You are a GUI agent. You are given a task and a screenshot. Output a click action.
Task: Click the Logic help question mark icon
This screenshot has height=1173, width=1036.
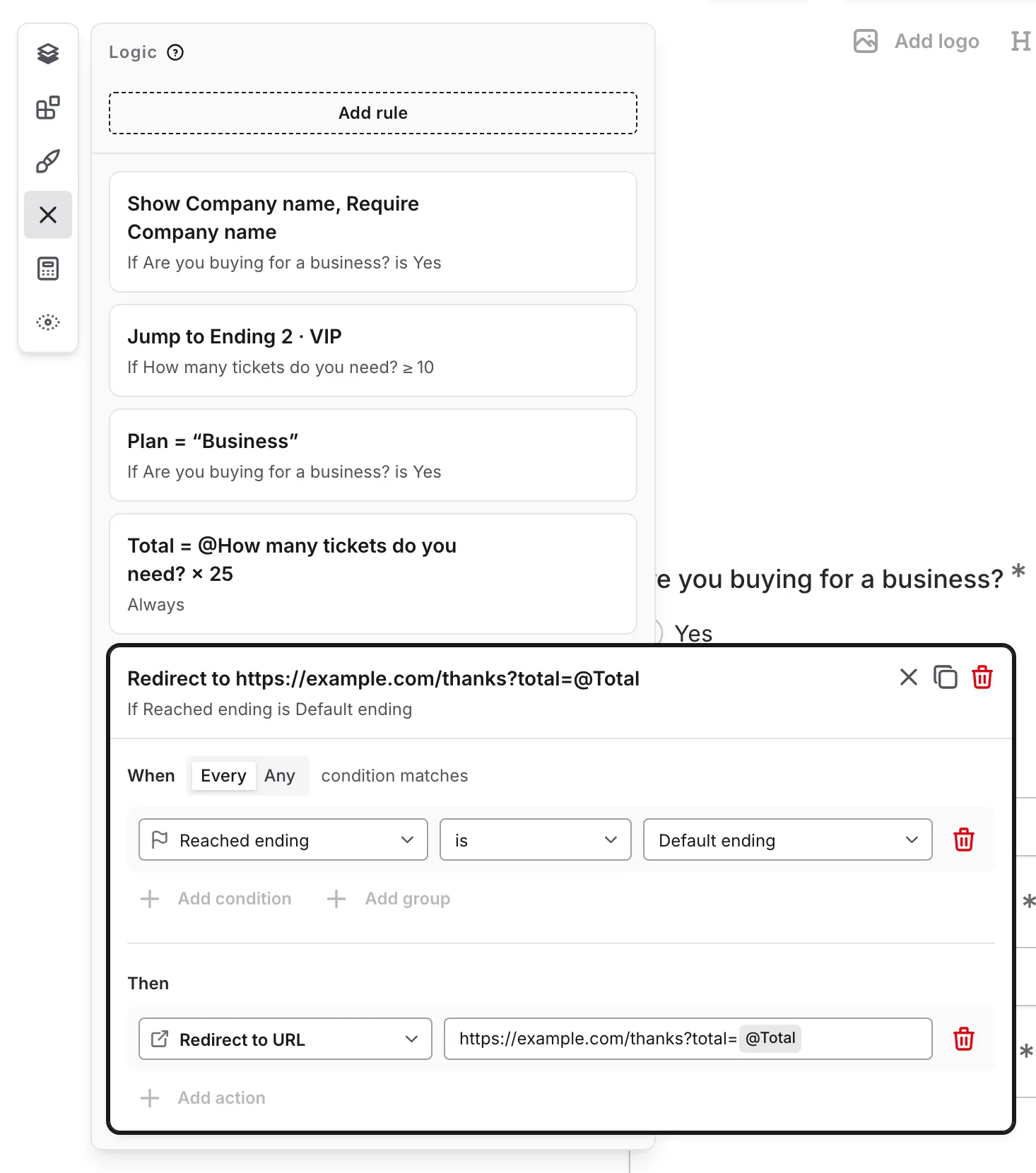click(x=175, y=52)
